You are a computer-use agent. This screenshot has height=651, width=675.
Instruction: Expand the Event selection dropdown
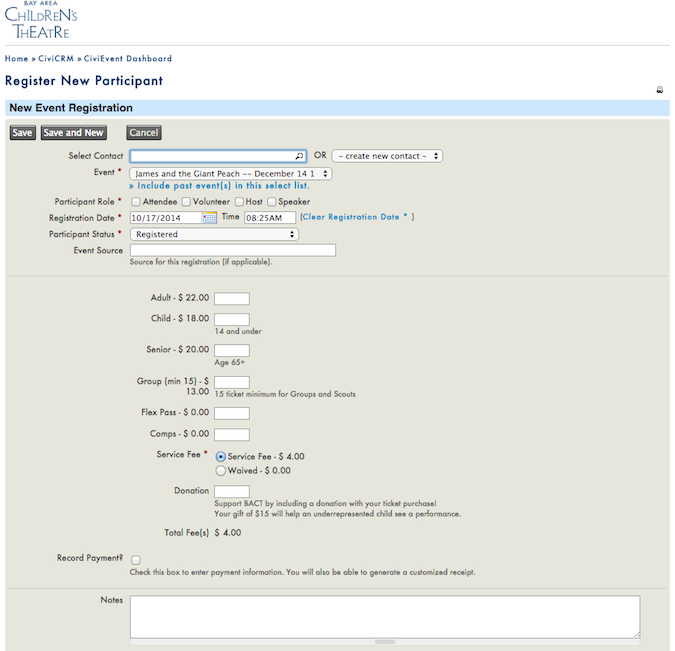click(230, 173)
